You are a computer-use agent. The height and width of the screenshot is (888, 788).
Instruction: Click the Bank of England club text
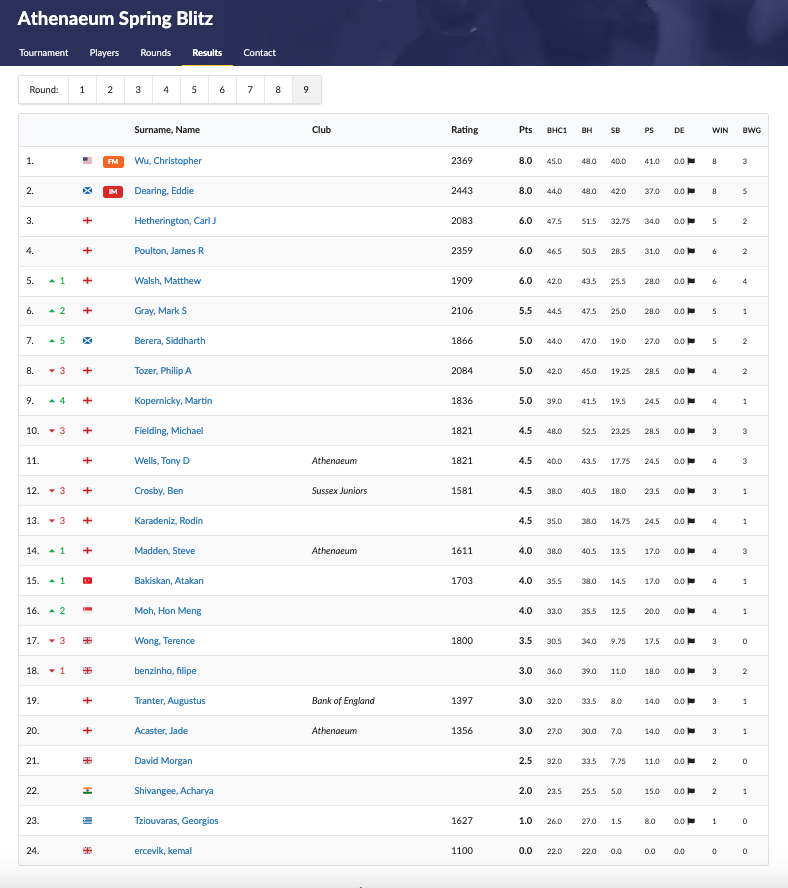pyautogui.click(x=343, y=701)
